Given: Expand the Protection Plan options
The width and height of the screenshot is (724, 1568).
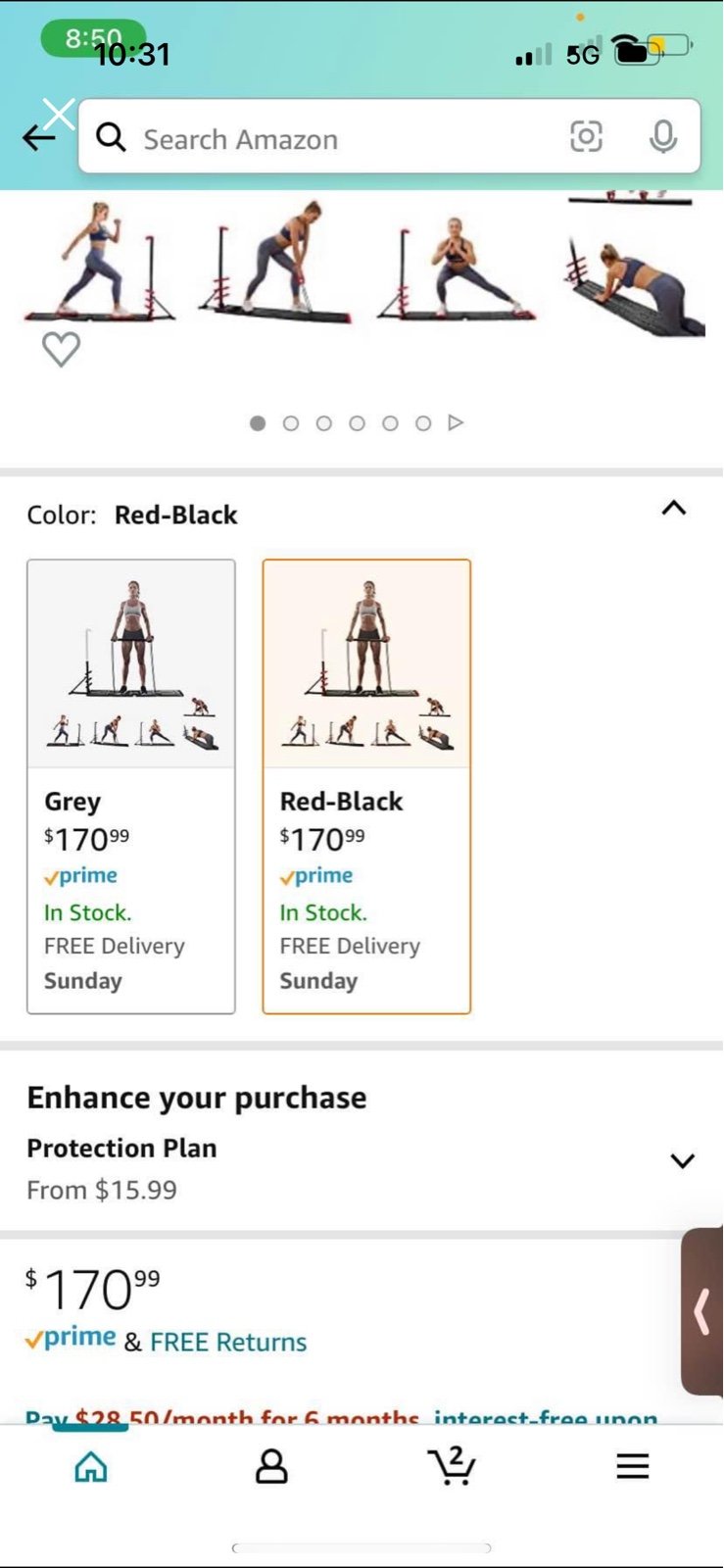Looking at the screenshot, I should coord(683,1160).
